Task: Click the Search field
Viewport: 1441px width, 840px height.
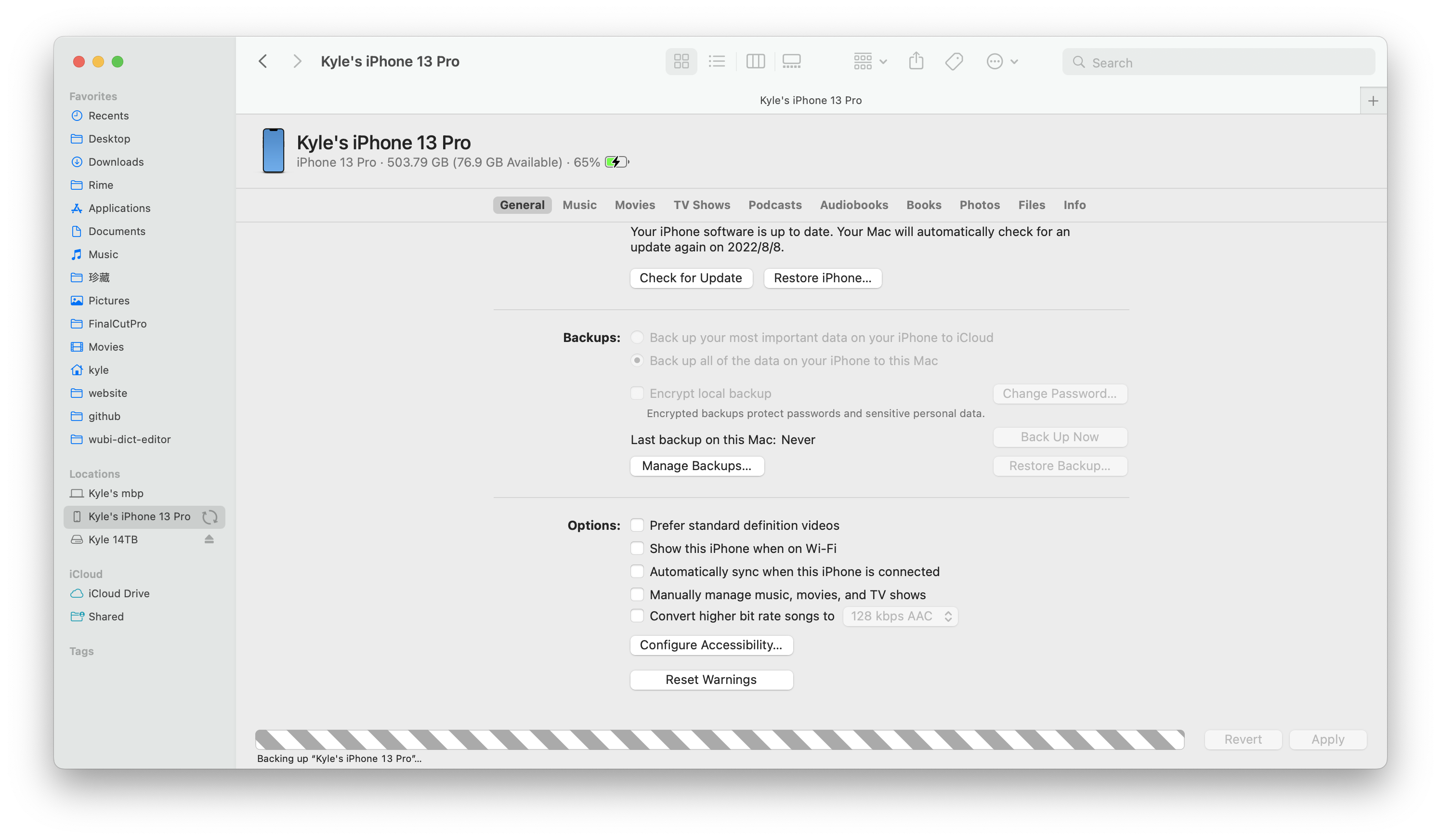Action: pos(1218,62)
